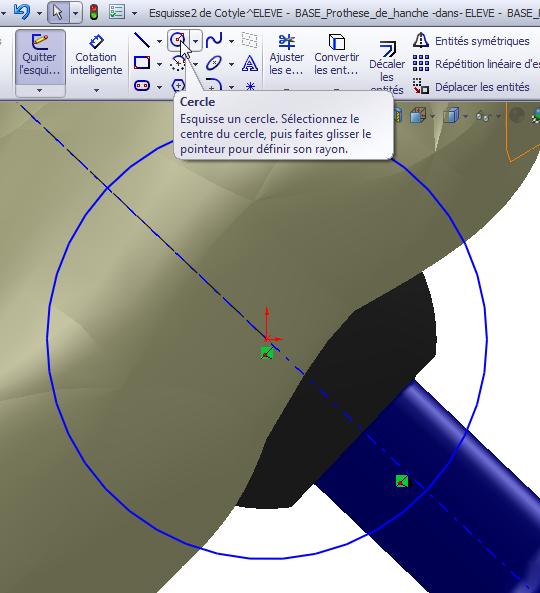
Task: Toggle Quitter l'esquisse sketch mode
Action: (40, 57)
